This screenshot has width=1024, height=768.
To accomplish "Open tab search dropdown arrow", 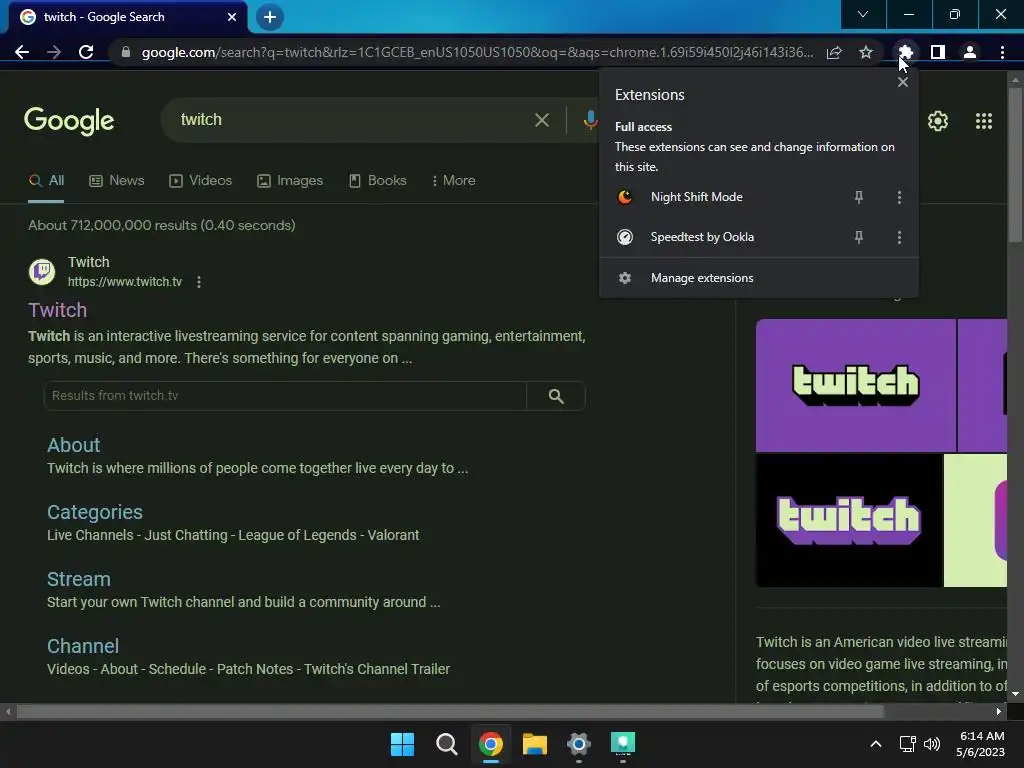I will [x=863, y=14].
